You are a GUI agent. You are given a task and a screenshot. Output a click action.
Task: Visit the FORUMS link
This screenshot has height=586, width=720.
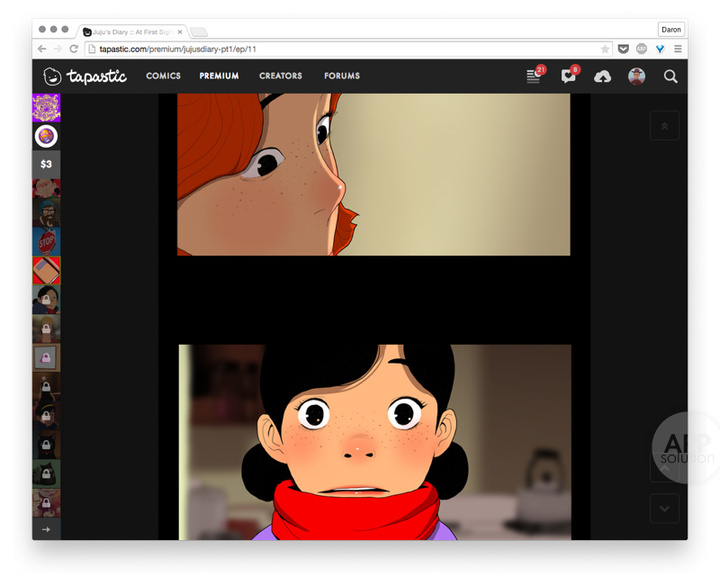(x=342, y=76)
